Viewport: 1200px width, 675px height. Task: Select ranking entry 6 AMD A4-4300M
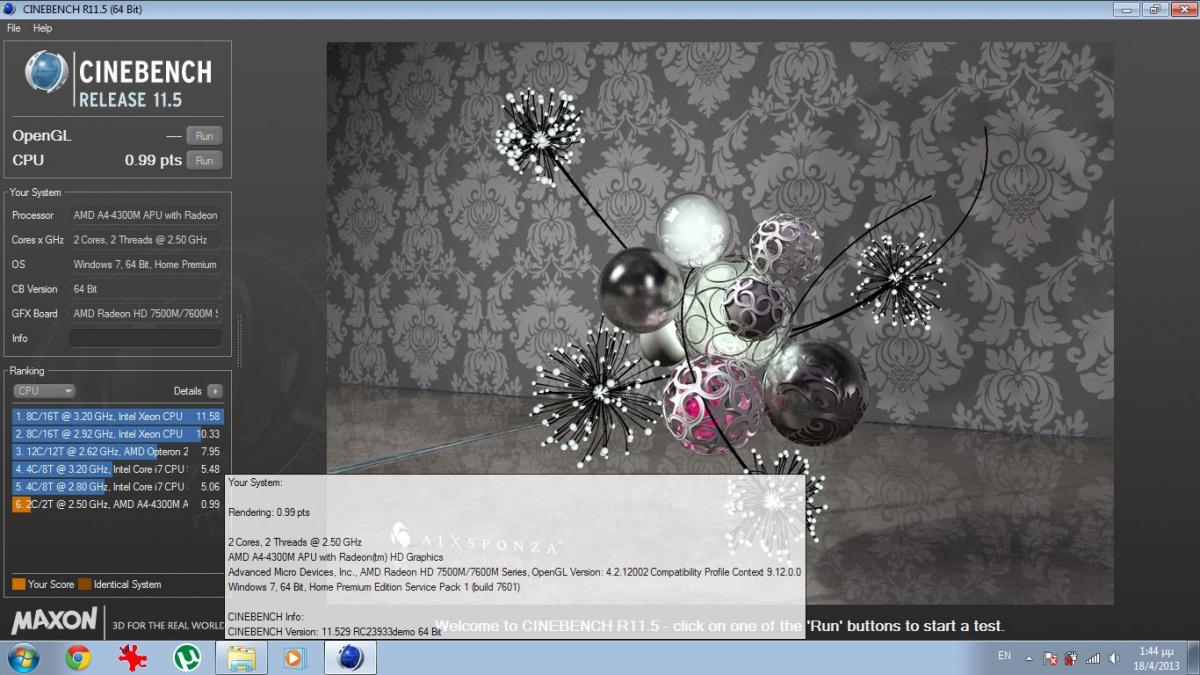pyautogui.click(x=117, y=505)
